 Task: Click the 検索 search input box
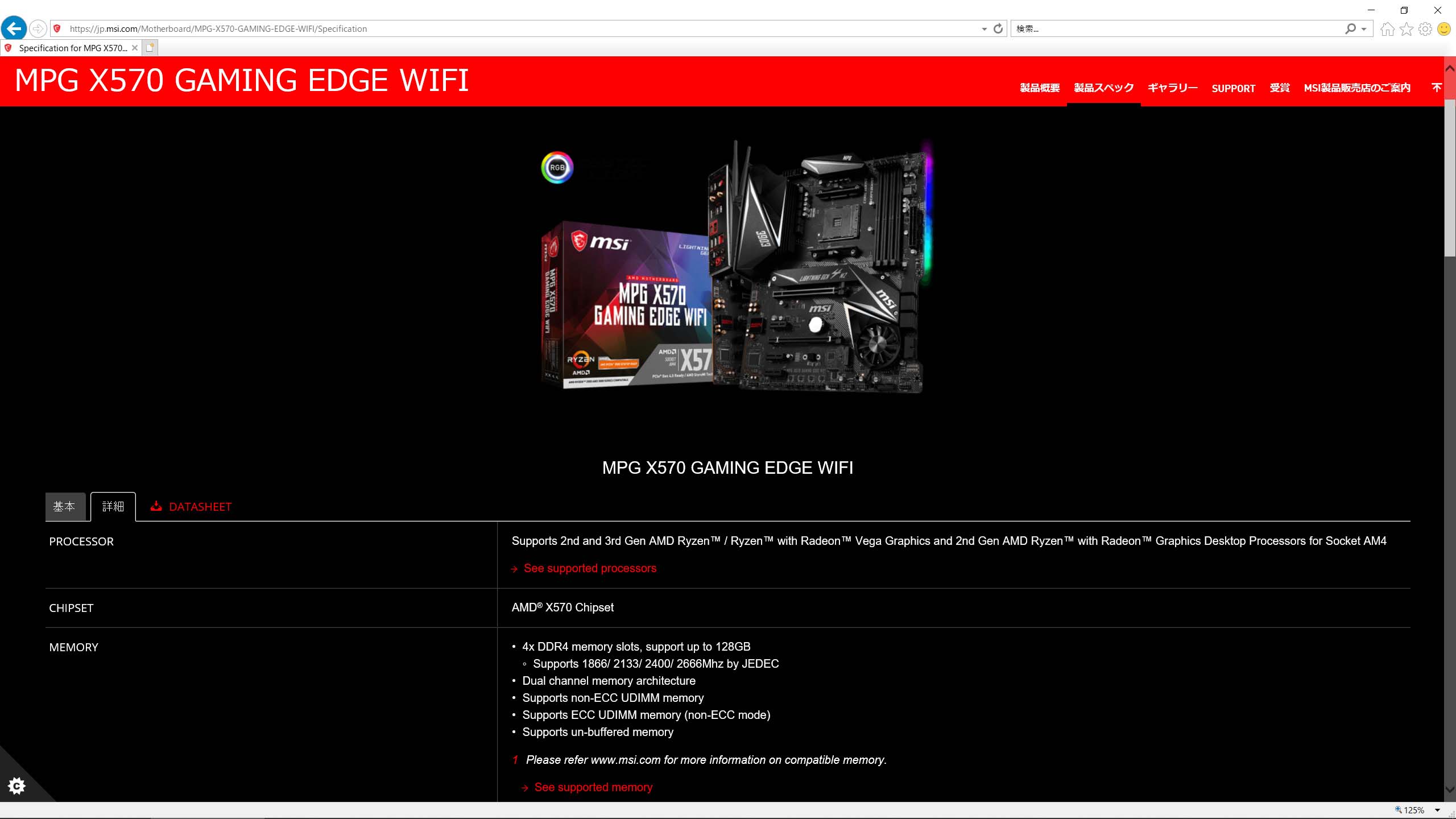pyautogui.click(x=1177, y=28)
